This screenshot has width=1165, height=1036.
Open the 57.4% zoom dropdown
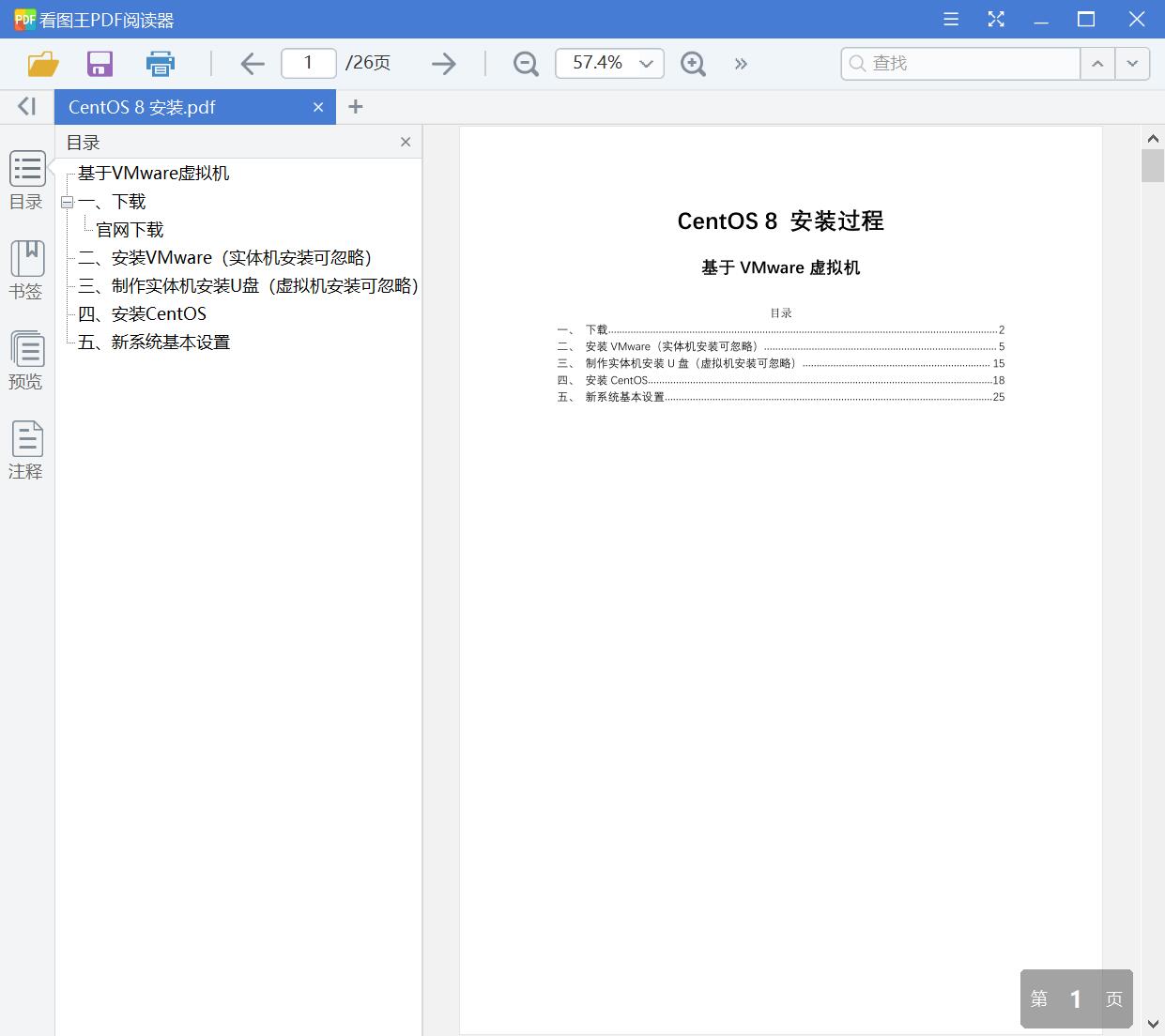coord(610,63)
